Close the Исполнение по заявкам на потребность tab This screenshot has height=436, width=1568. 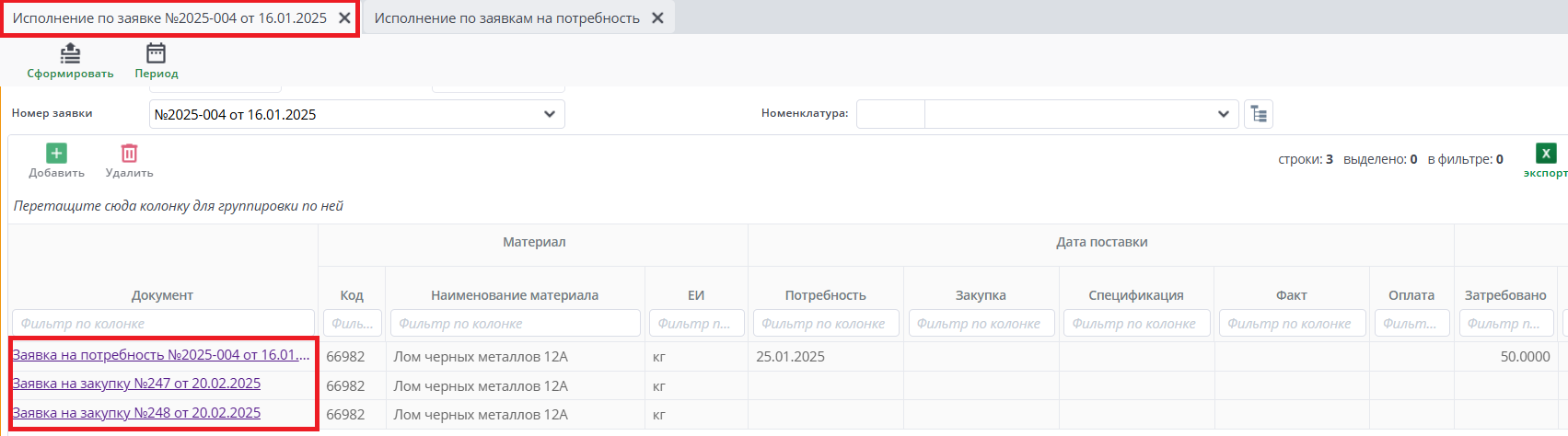[x=657, y=18]
